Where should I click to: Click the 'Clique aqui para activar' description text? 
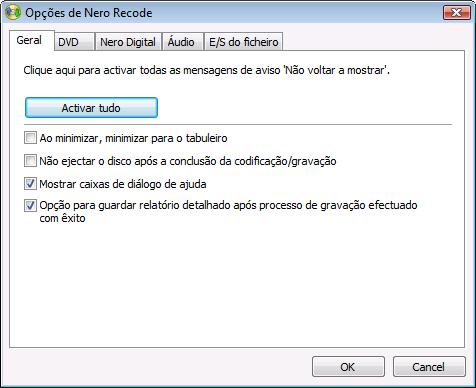207,71
